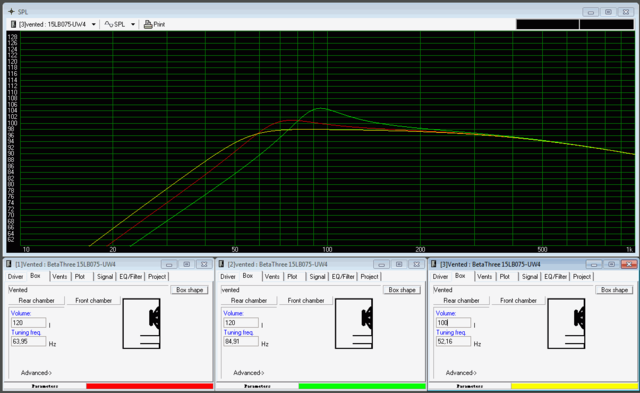The height and width of the screenshot is (393, 640).
Task: Open Driver tab in [2]vented window
Action: pos(228,277)
